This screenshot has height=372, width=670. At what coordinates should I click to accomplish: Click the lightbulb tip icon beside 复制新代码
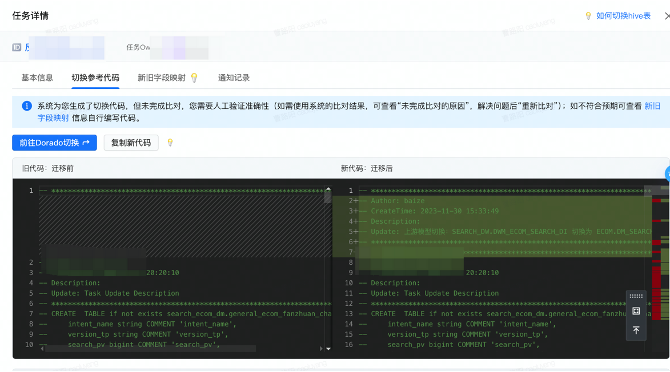coord(170,143)
